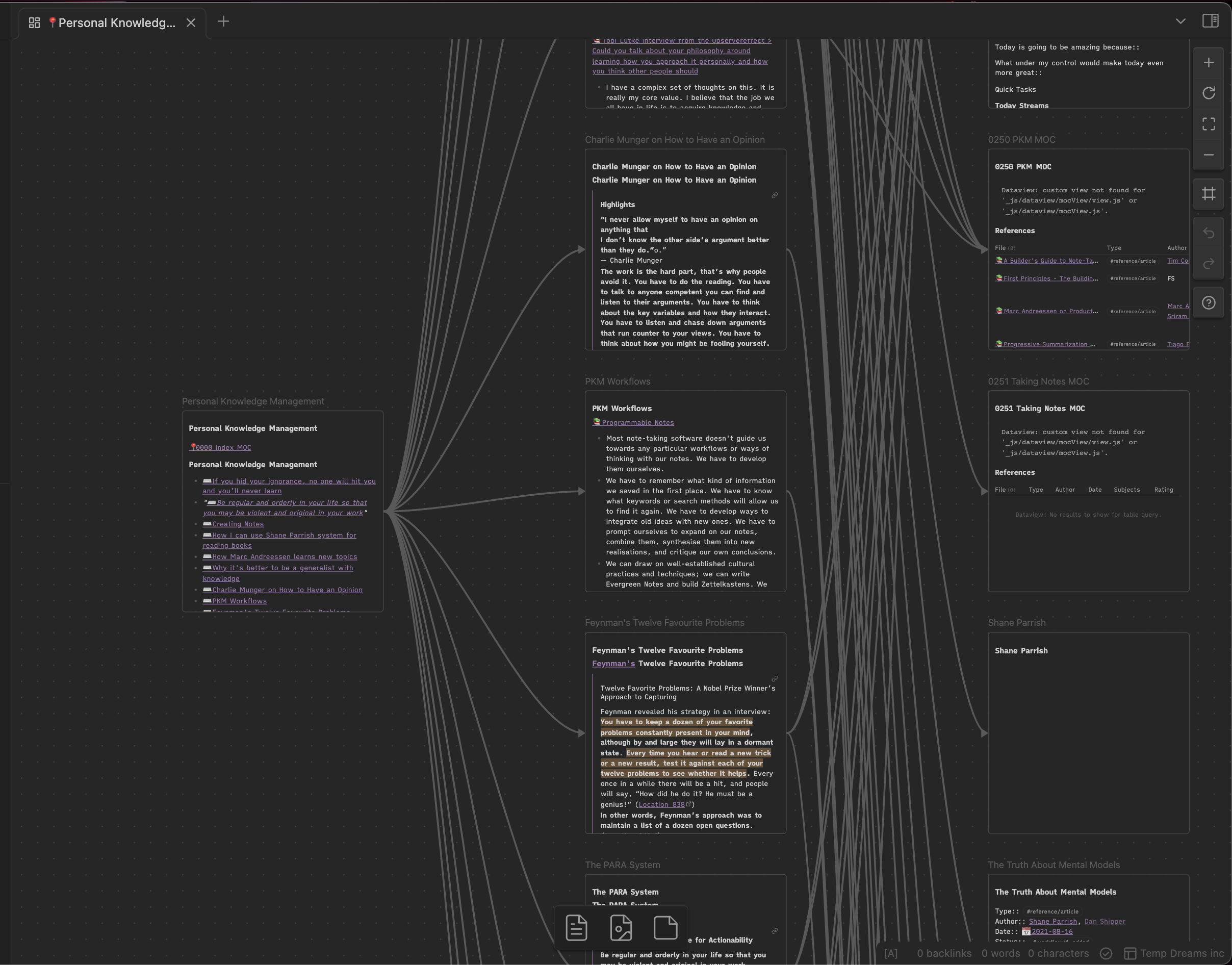Zoom in on the canvas
Viewport: 1232px width, 965px height.
point(1208,63)
